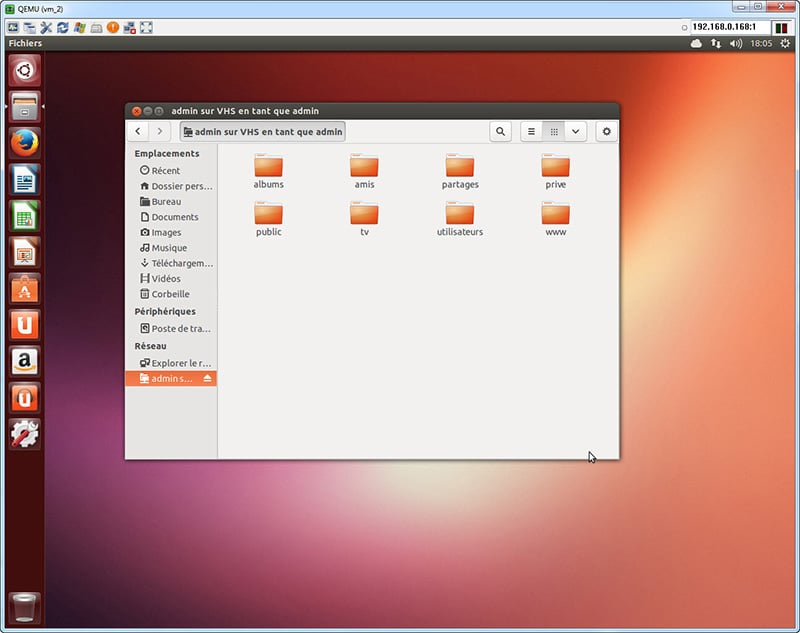Select Récent in the sidebar
The width and height of the screenshot is (800, 633).
171,170
